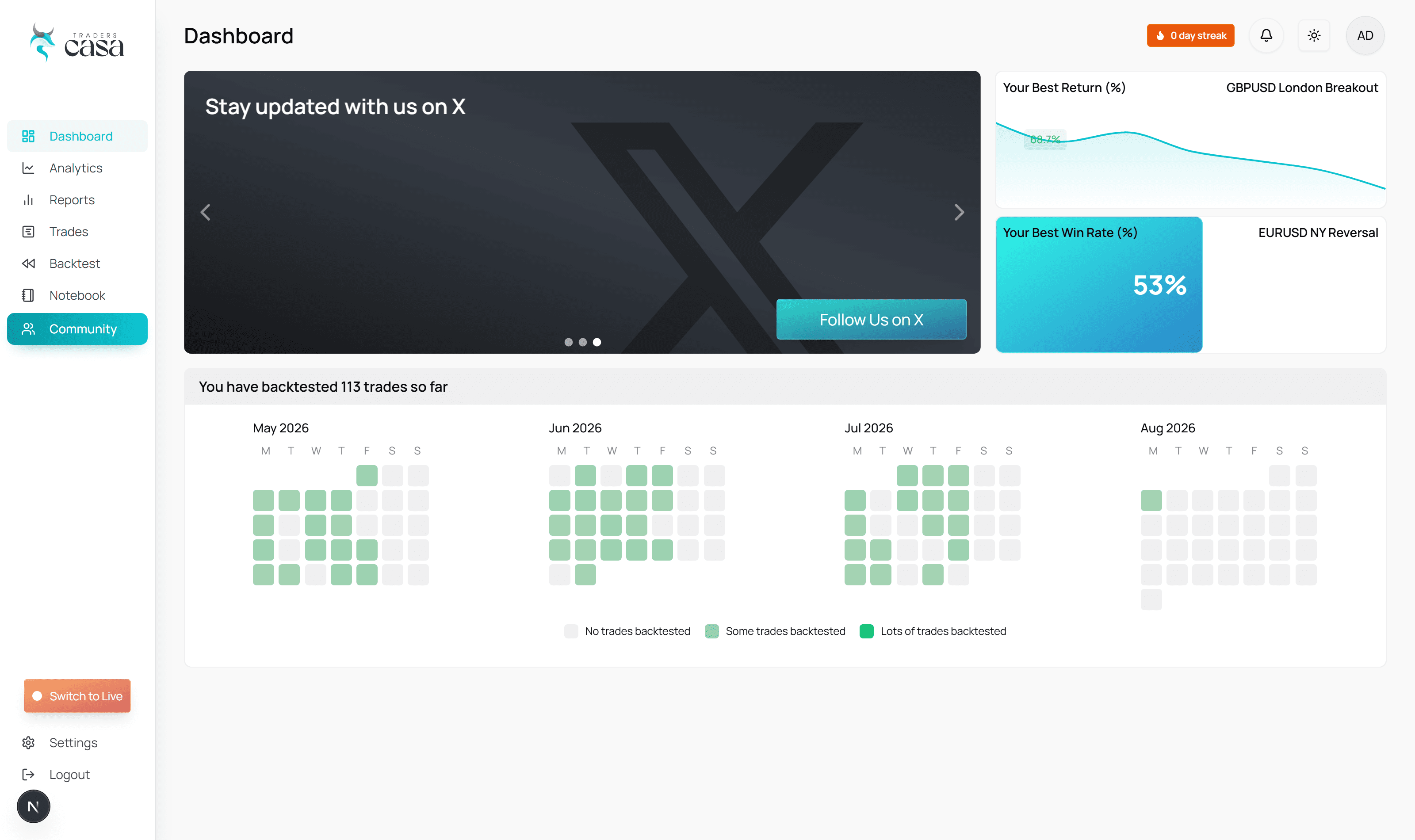This screenshot has height=840, width=1415.
Task: Click No trades backtested legend swatch
Action: click(x=571, y=631)
